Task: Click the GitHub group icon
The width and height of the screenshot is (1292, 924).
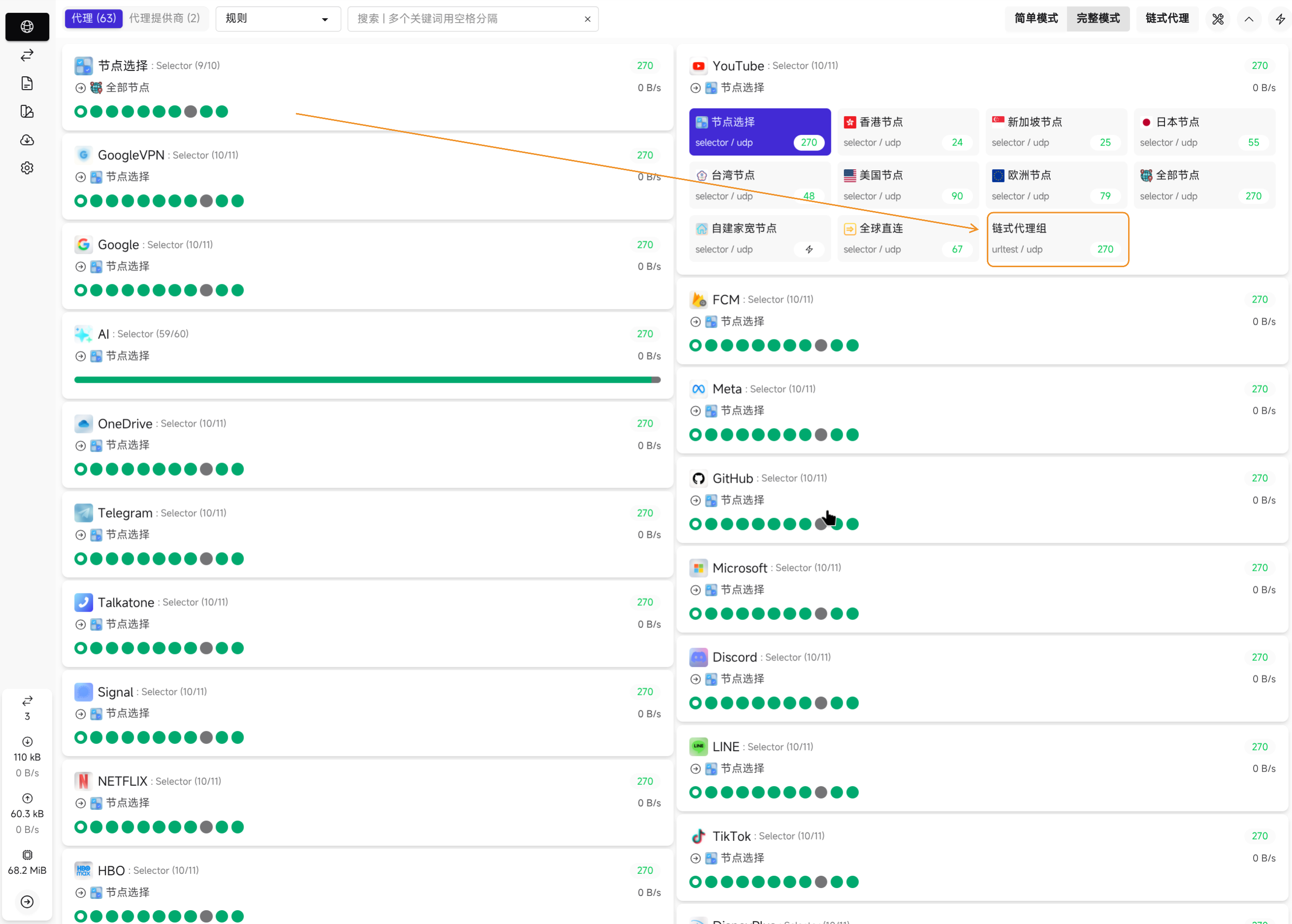Action: (698, 479)
